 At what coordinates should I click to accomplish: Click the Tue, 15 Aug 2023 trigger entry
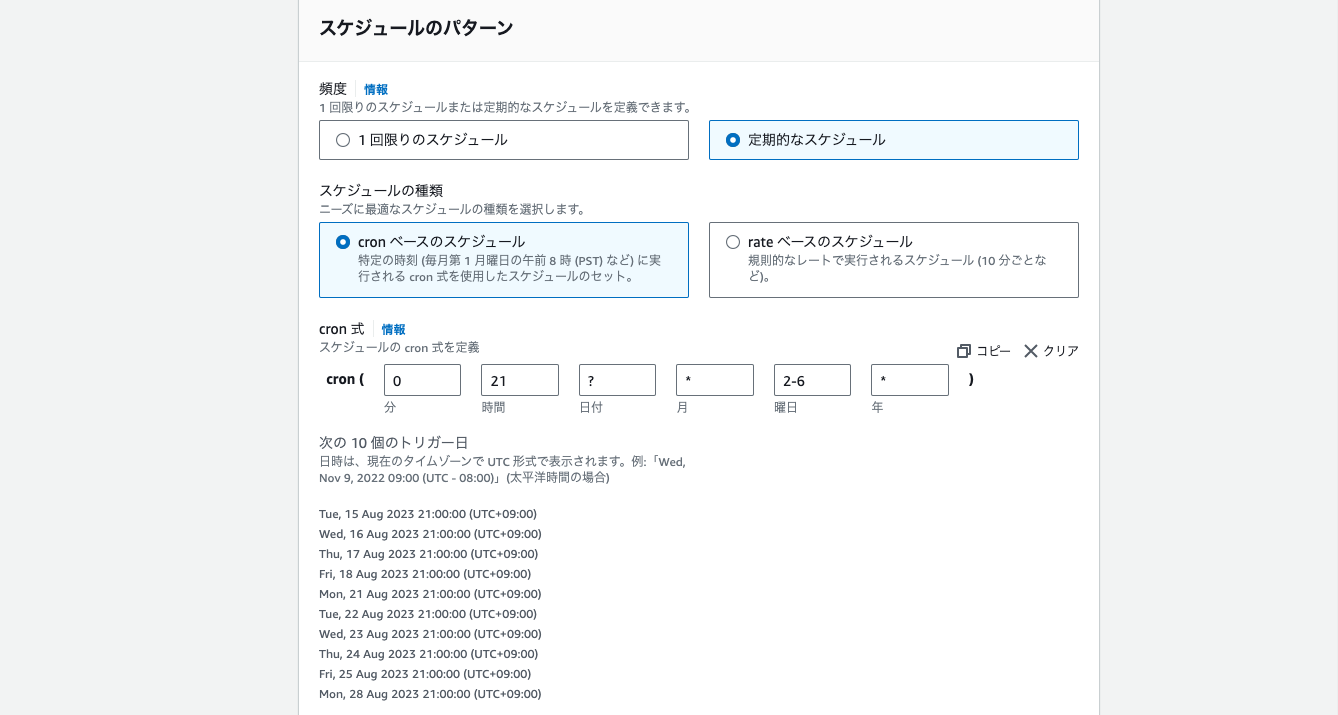coord(428,514)
